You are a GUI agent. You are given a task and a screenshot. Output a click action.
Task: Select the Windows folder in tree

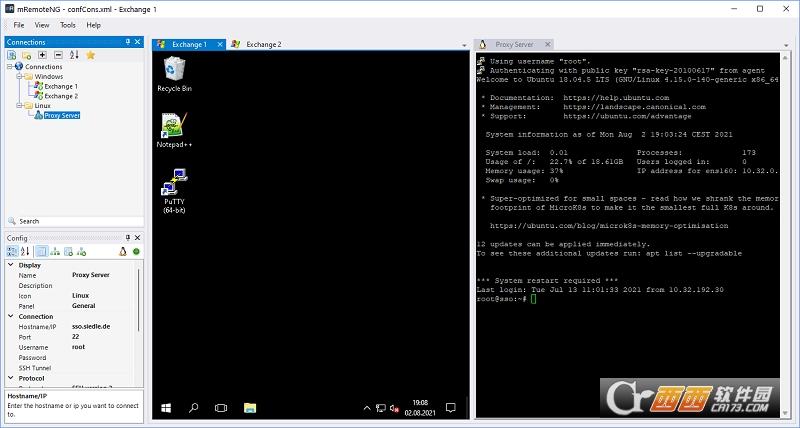point(48,77)
